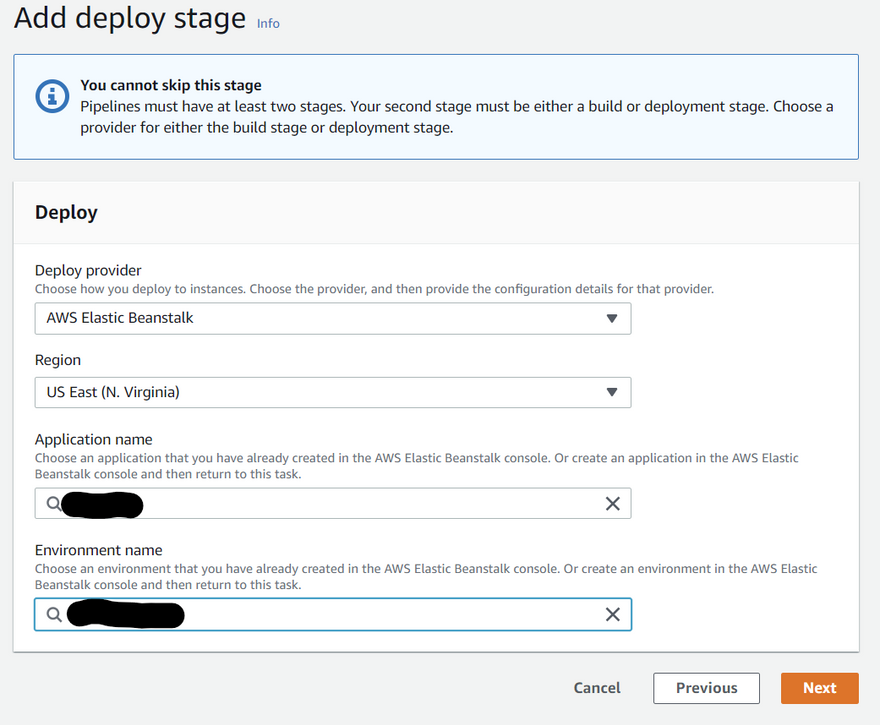
Task: Click the Deploy provider dropdown arrow
Action: pyautogui.click(x=612, y=319)
